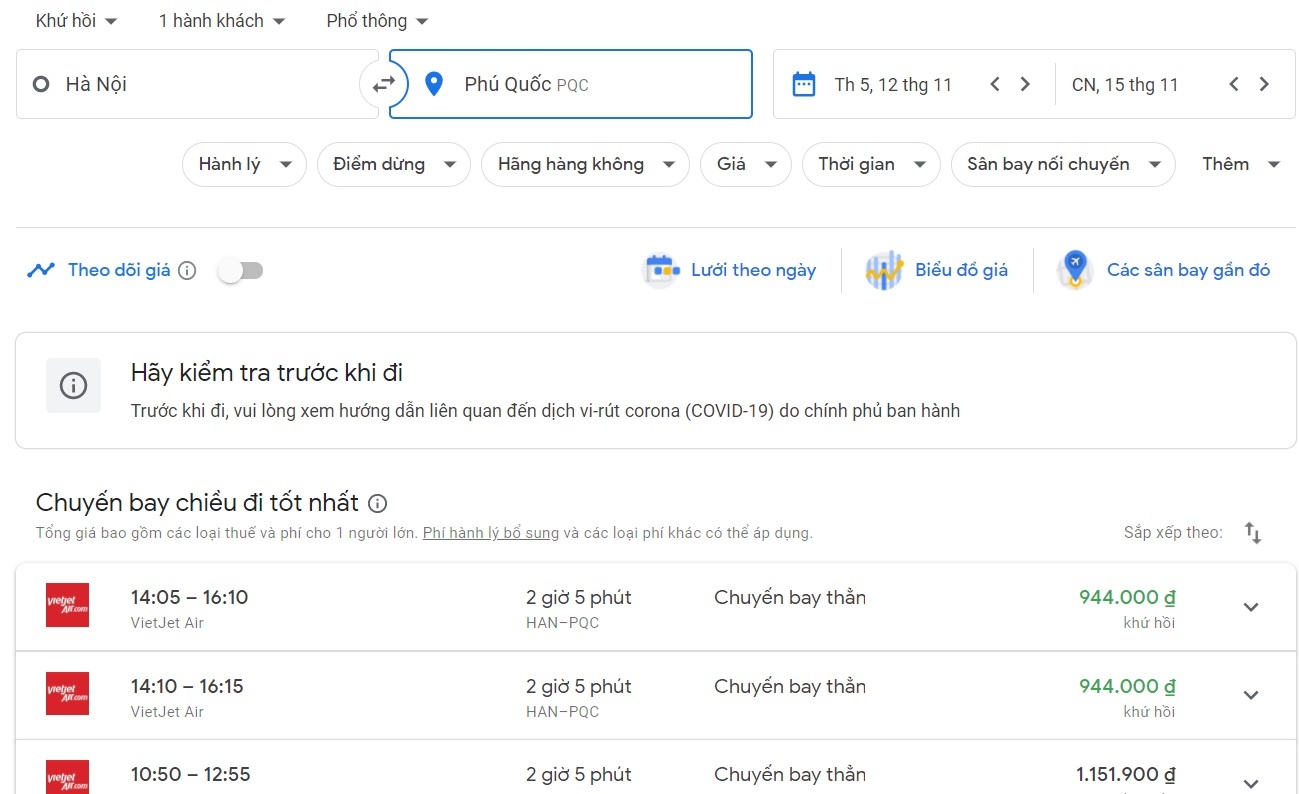Show Các sân bay gần đó nearby airports
The width and height of the screenshot is (1299, 794).
[x=1164, y=270]
